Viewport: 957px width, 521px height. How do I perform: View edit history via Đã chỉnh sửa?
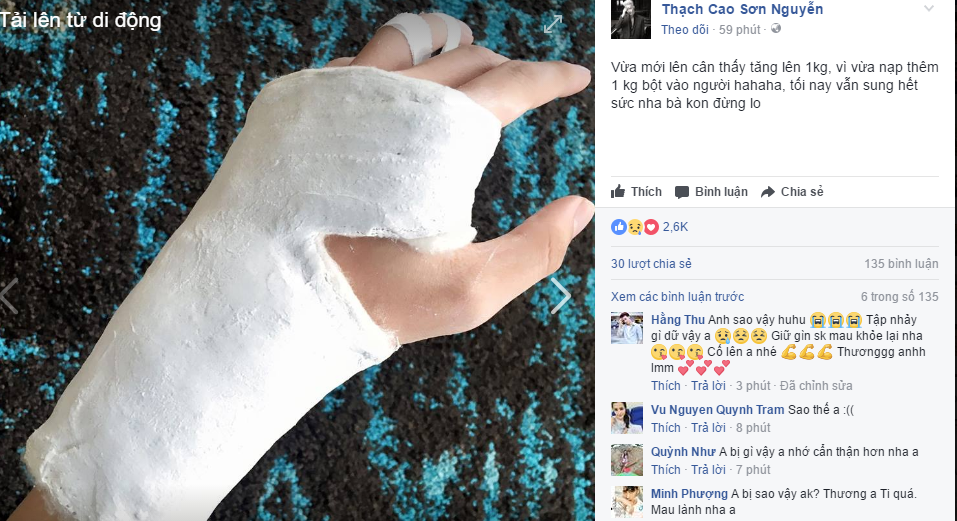coord(816,386)
